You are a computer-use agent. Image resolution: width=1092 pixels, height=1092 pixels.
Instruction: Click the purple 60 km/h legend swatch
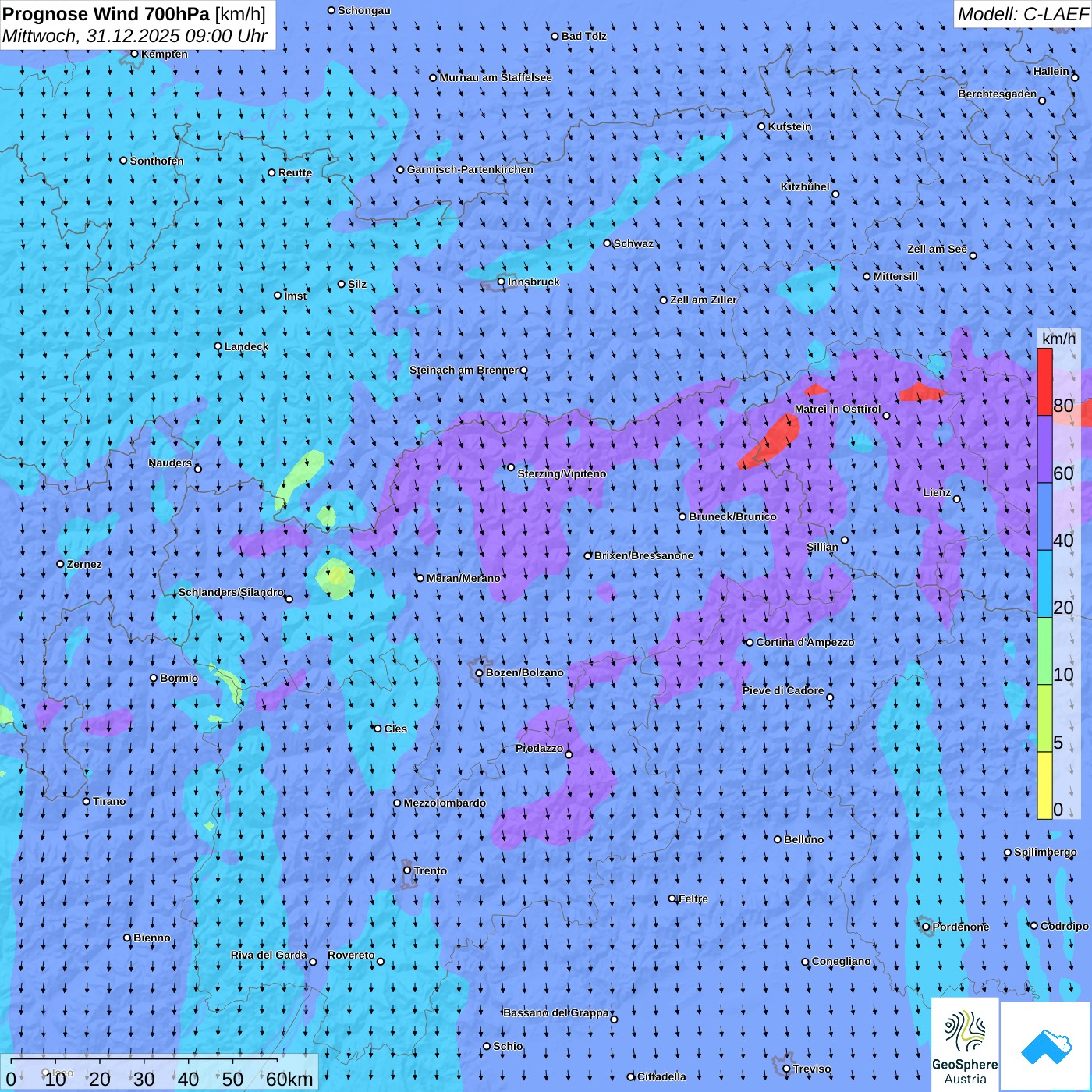(x=1044, y=449)
